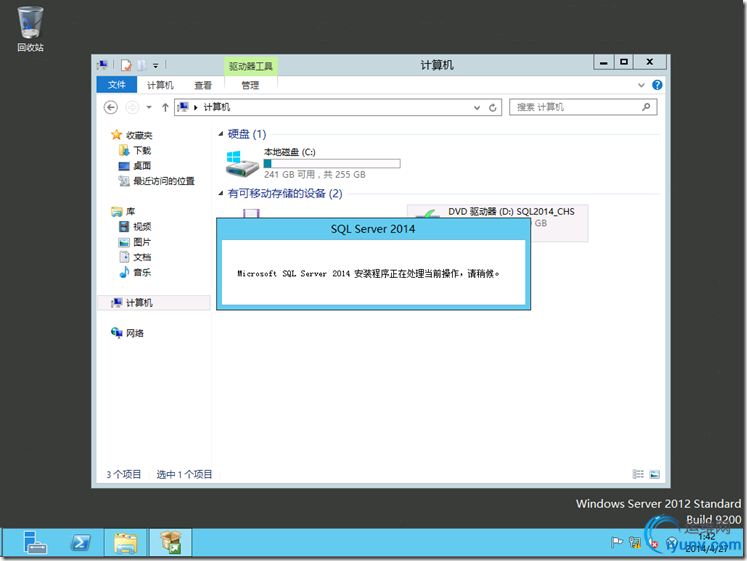747x561 pixels.
Task: Open the 视频 library
Action: tap(135, 227)
